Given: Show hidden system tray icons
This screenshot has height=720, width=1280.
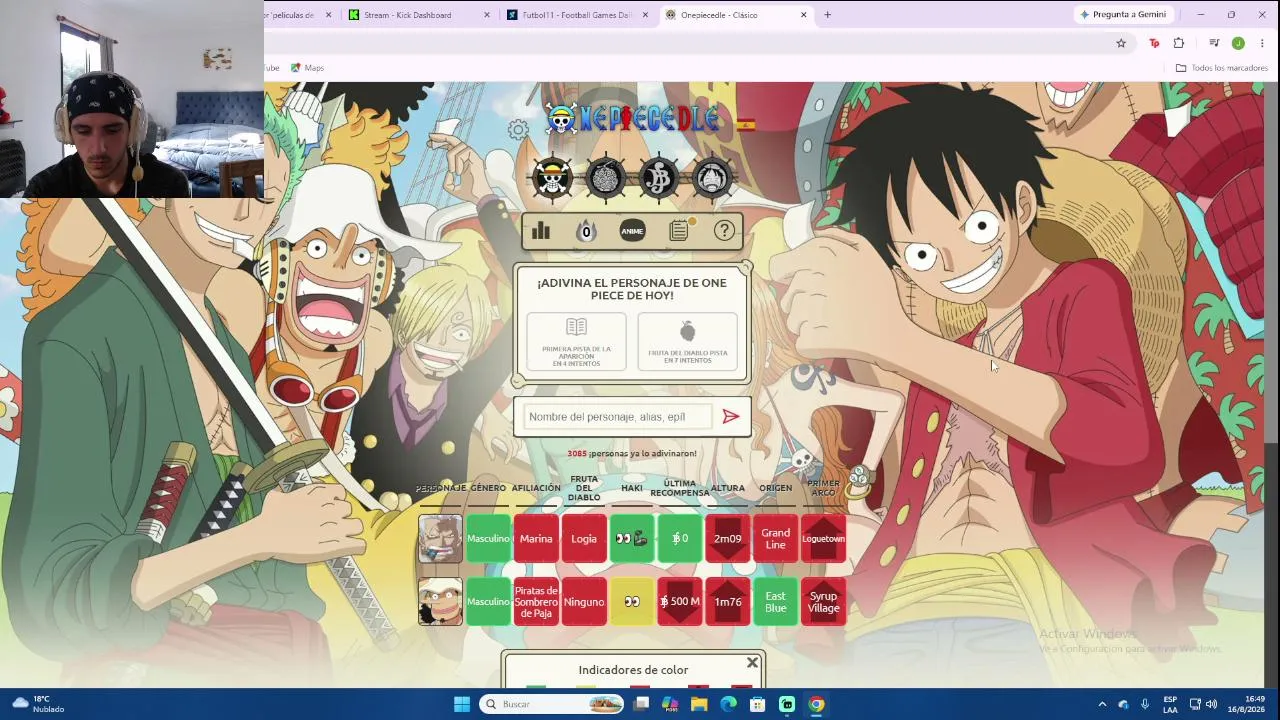Looking at the screenshot, I should [x=1102, y=704].
